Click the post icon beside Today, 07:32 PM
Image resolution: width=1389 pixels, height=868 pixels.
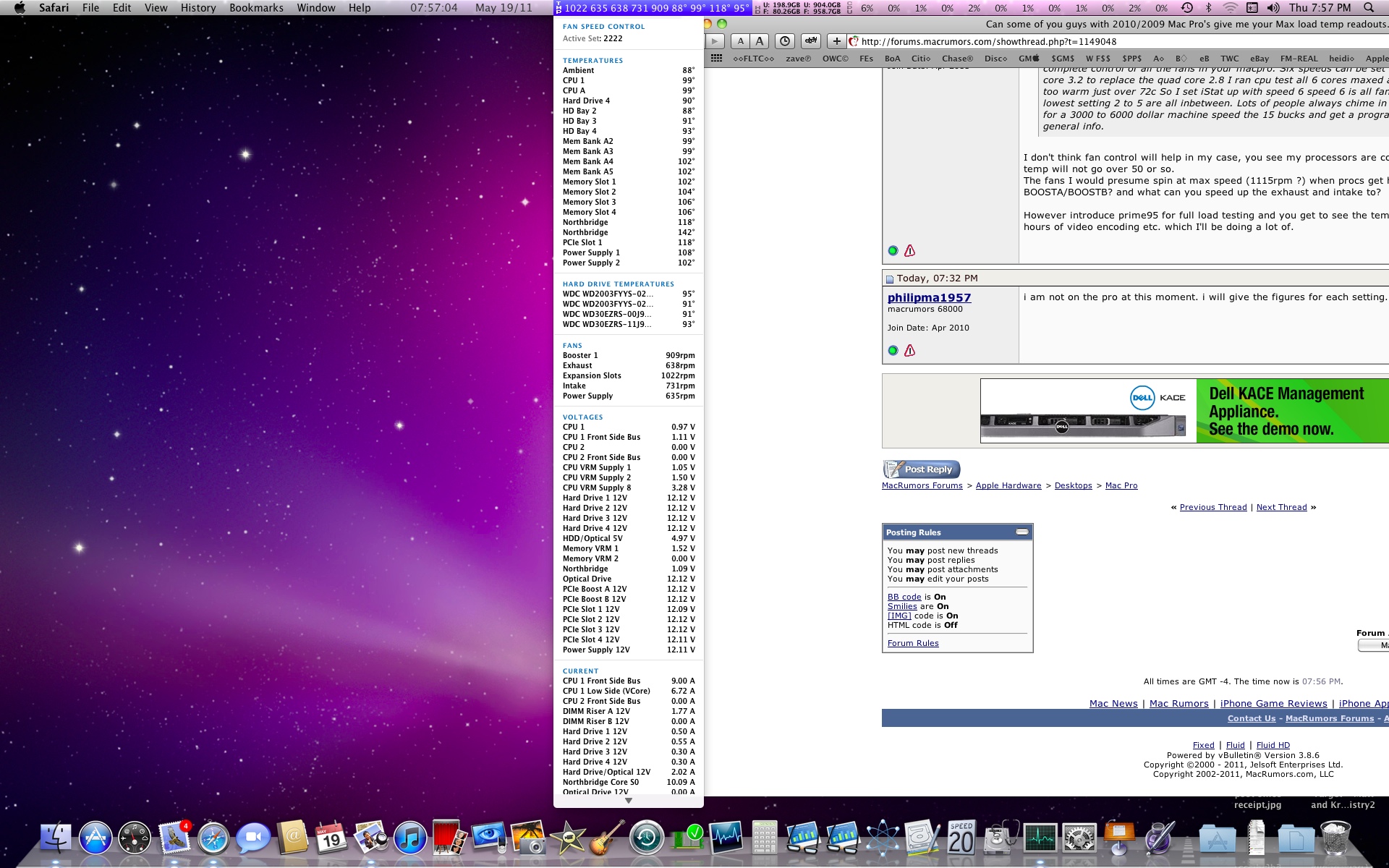click(x=890, y=279)
